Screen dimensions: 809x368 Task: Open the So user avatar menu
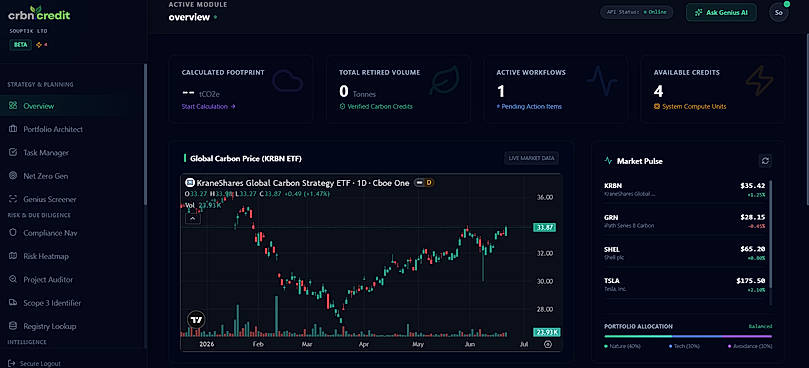778,12
